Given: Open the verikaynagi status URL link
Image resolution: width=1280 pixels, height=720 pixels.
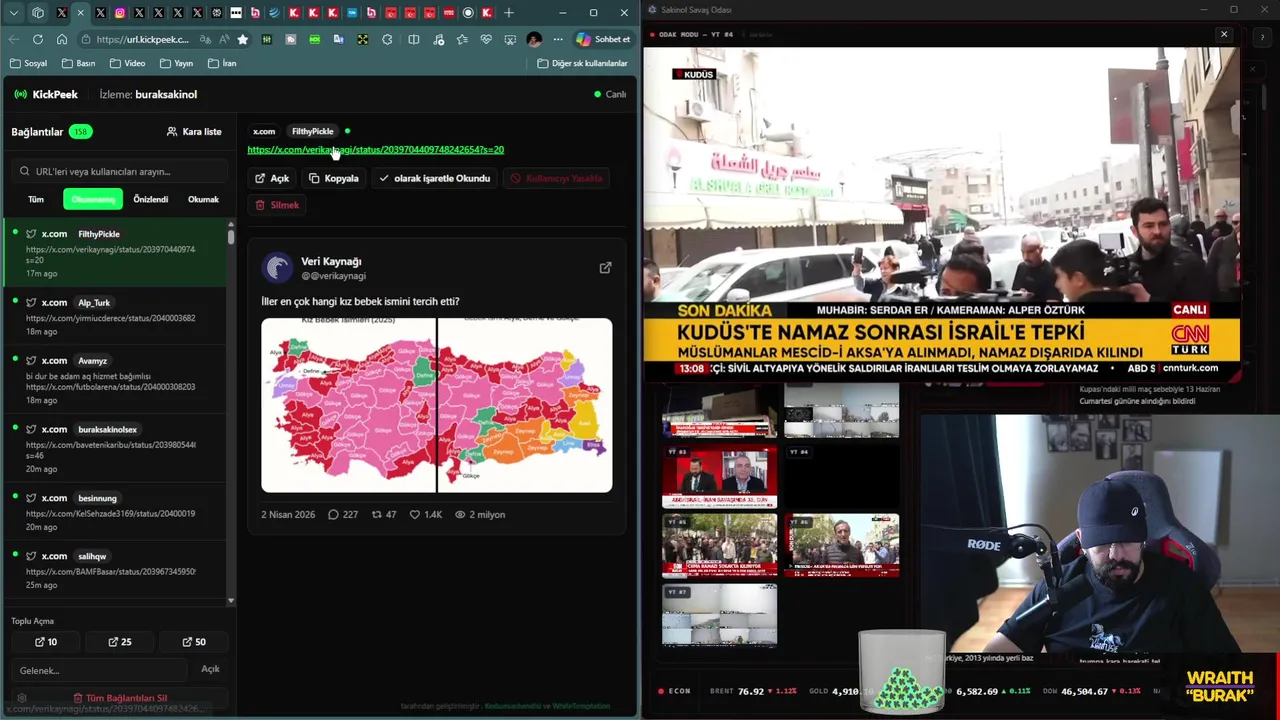Looking at the screenshot, I should coord(375,149).
